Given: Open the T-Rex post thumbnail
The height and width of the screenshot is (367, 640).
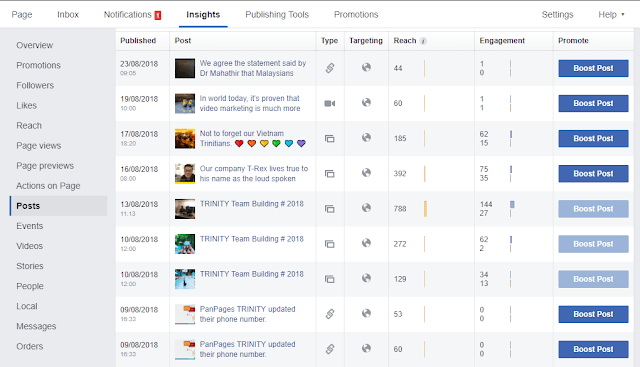Looking at the screenshot, I should coord(185,173).
